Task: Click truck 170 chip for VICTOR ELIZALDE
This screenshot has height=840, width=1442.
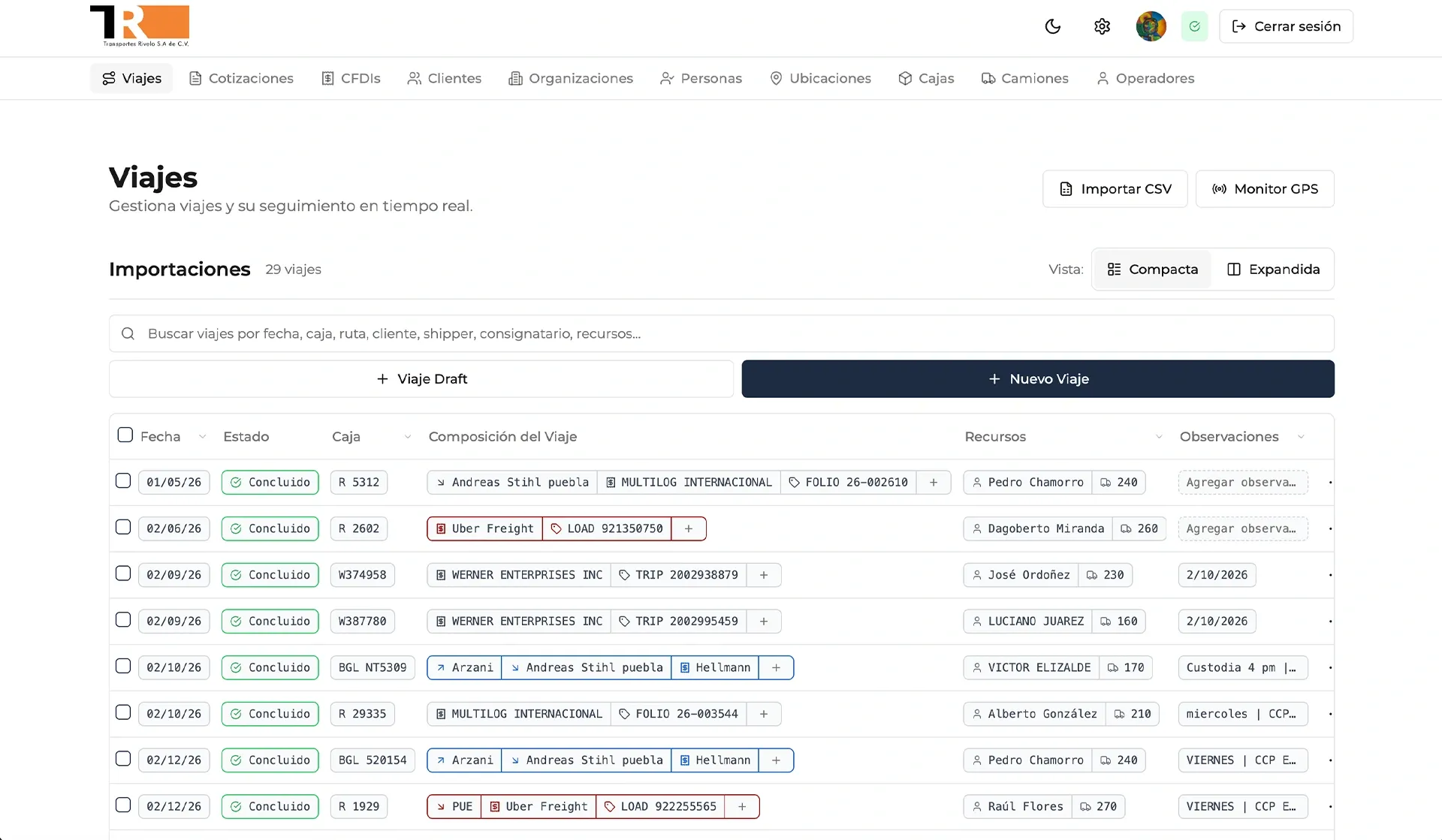Action: pos(1126,667)
